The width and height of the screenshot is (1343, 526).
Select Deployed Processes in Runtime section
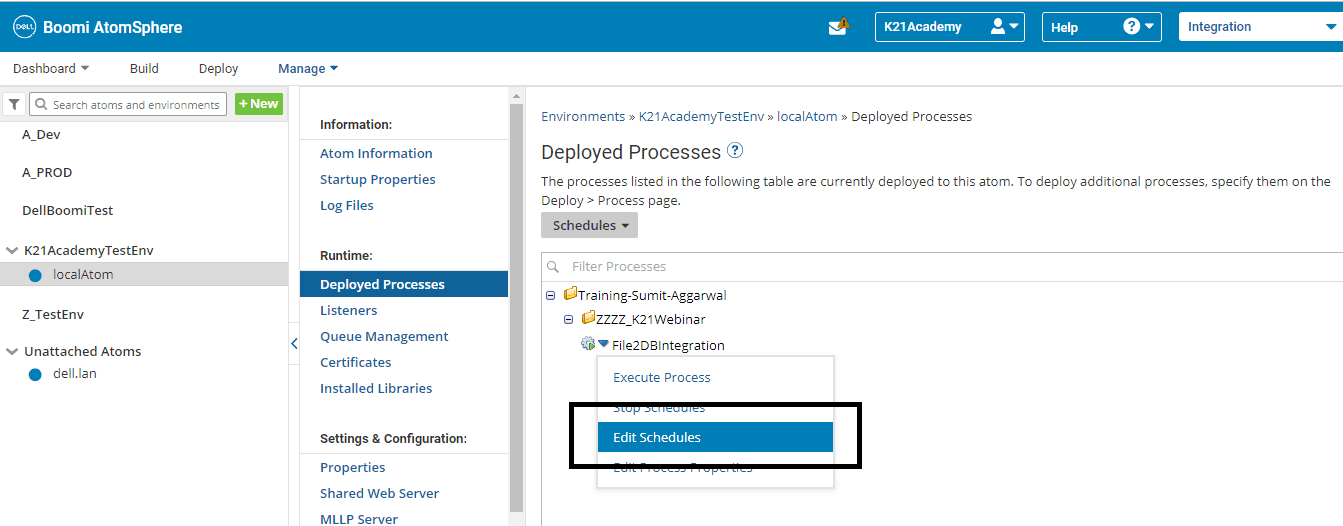[x=404, y=284]
